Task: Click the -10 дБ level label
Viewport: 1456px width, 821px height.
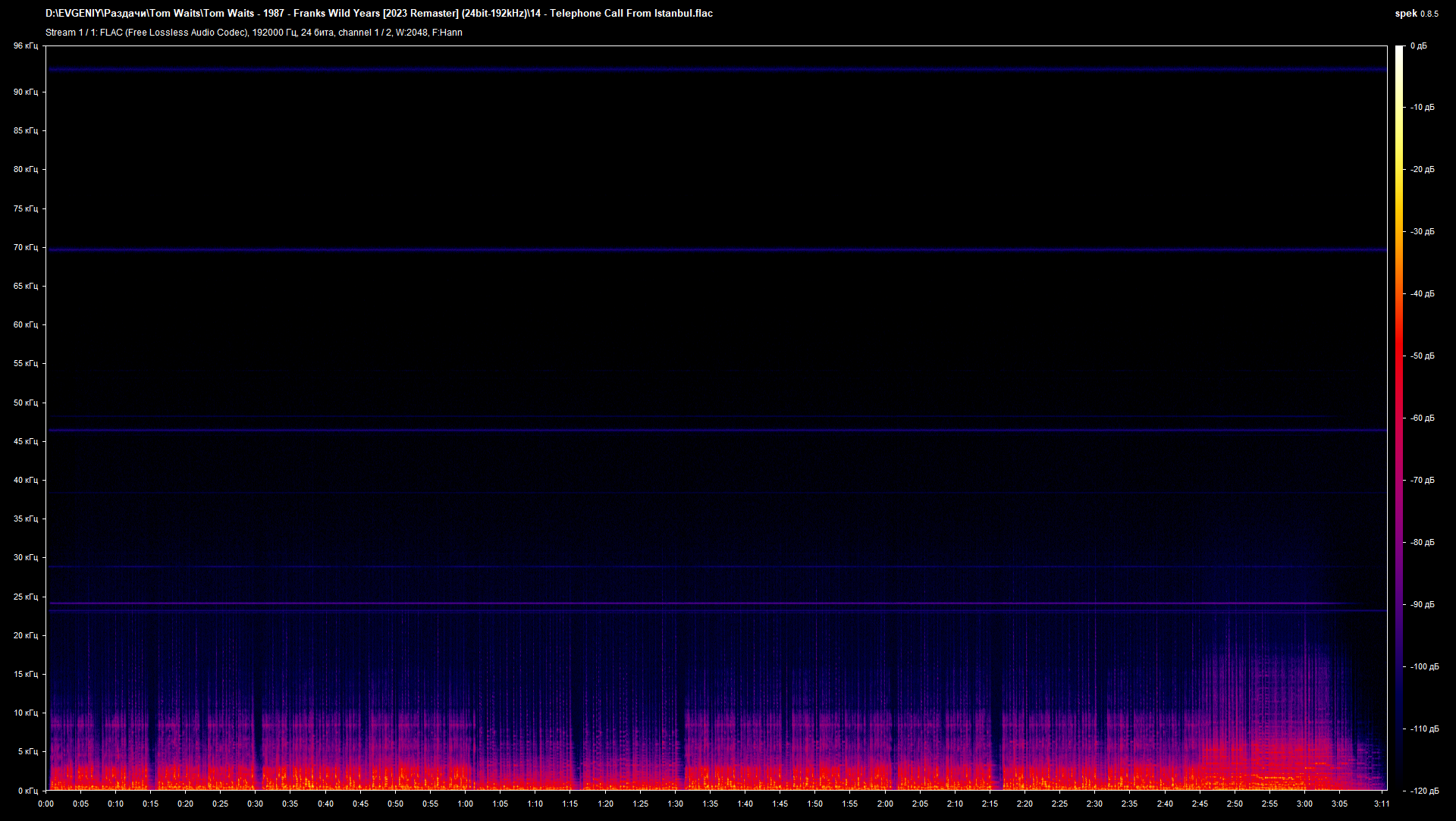Action: (x=1423, y=108)
